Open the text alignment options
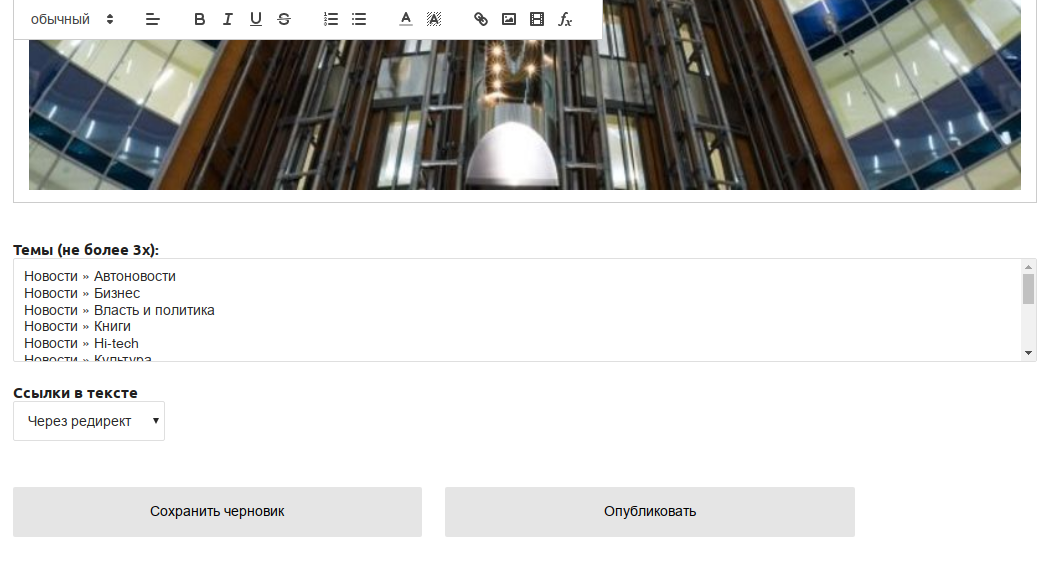The height and width of the screenshot is (569, 1051). click(x=153, y=19)
